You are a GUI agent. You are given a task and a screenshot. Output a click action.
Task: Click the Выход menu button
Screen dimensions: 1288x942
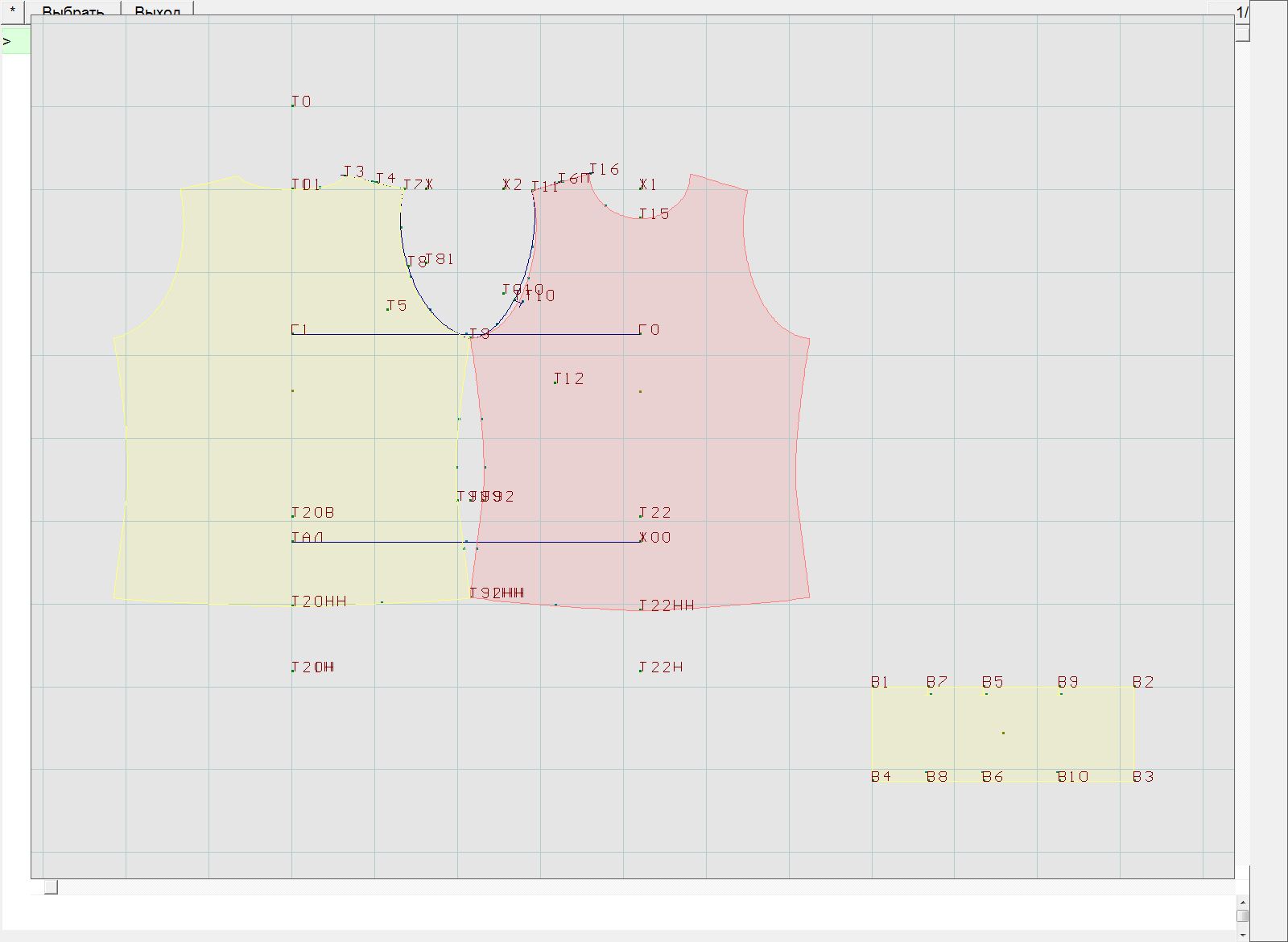tap(157, 10)
